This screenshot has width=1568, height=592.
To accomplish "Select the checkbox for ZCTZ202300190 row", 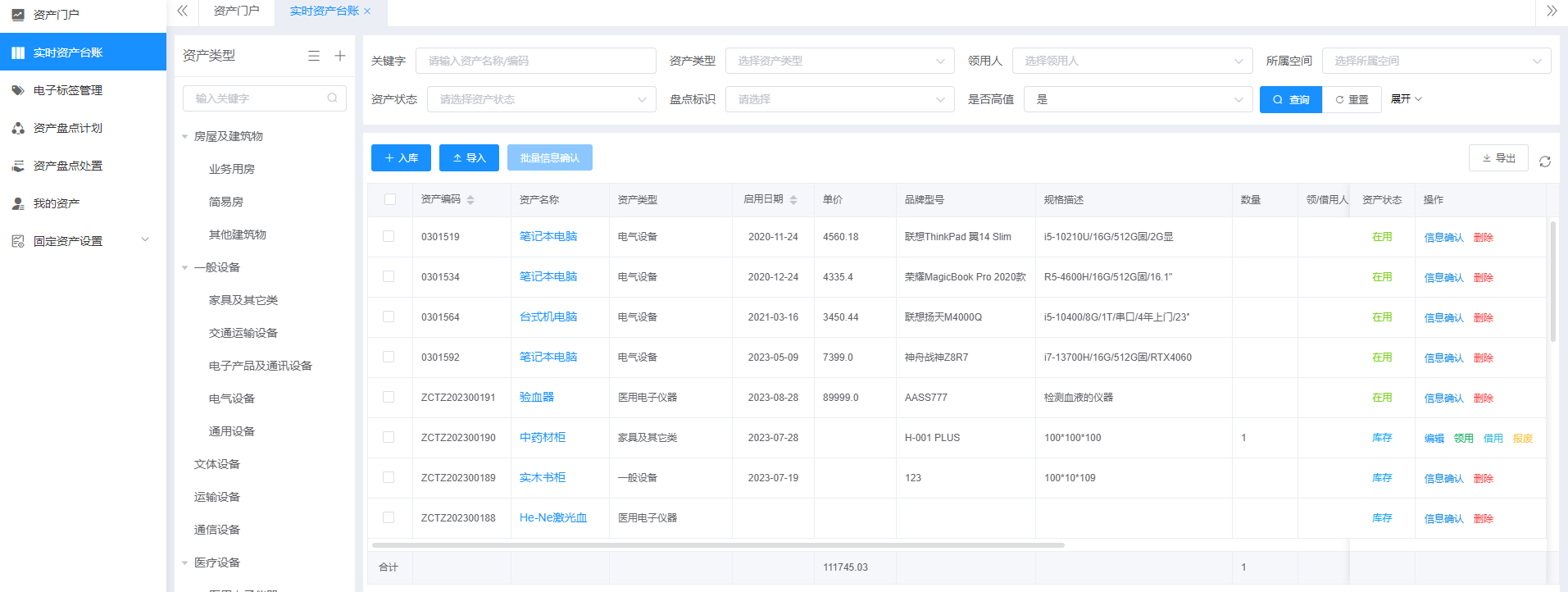I will [389, 437].
